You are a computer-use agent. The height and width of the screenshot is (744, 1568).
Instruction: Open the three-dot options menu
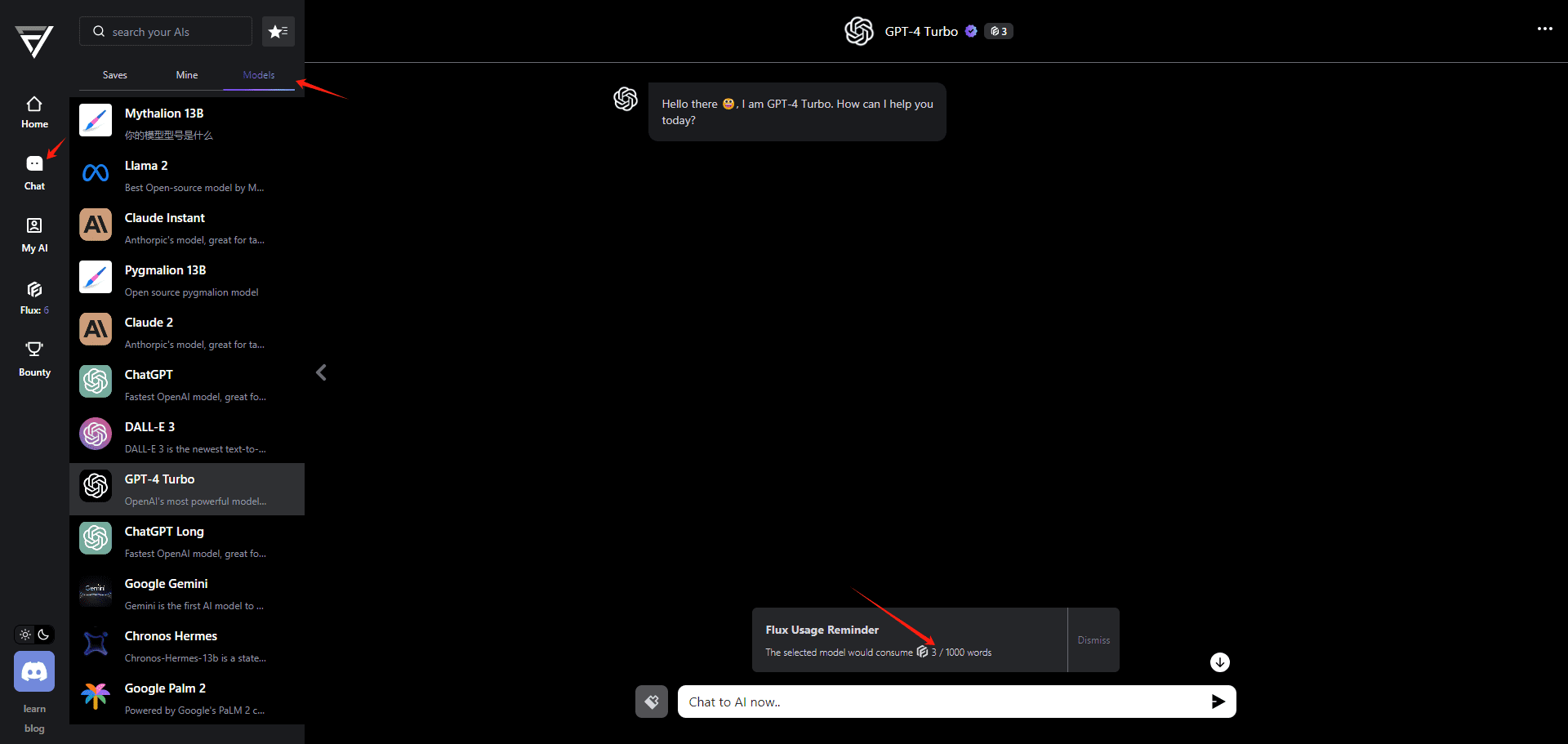(1544, 29)
